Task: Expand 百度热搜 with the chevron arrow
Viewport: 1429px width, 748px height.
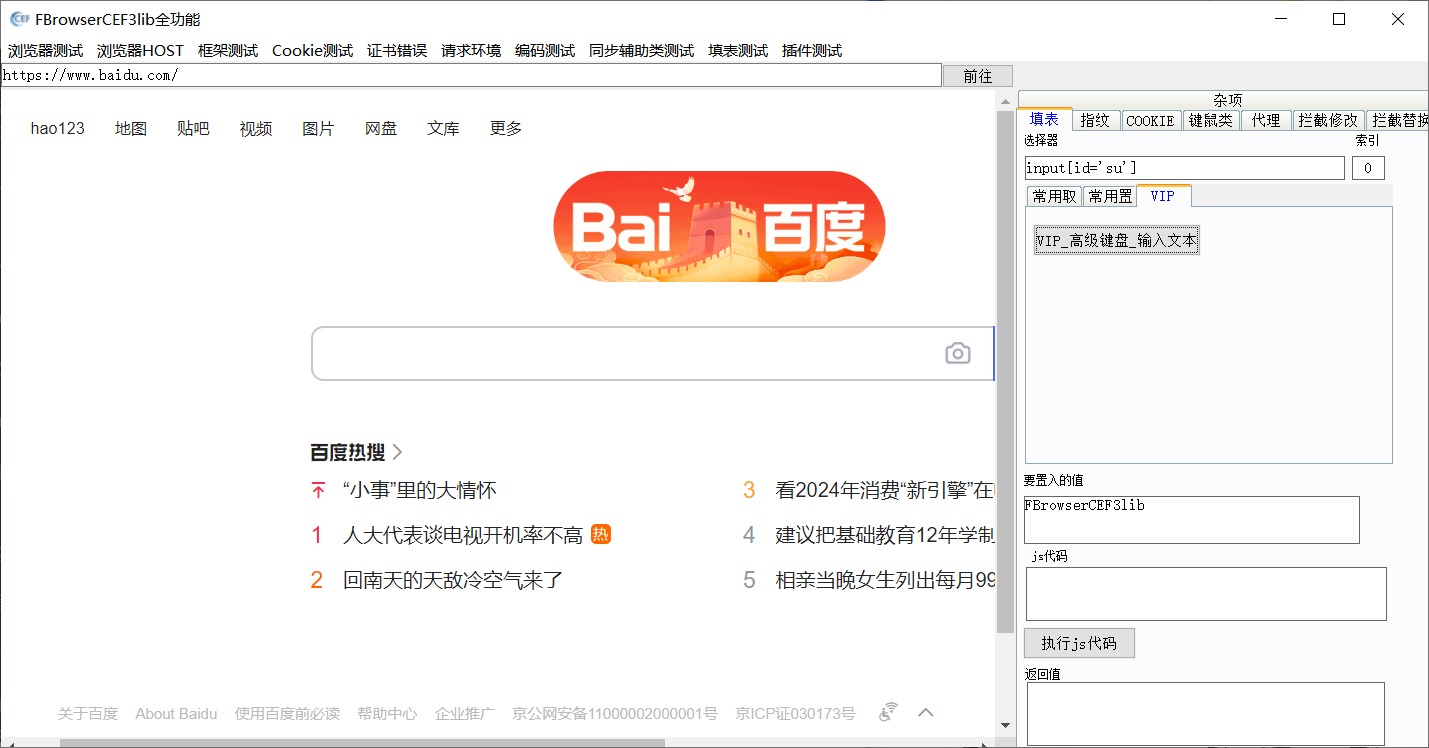Action: (397, 452)
